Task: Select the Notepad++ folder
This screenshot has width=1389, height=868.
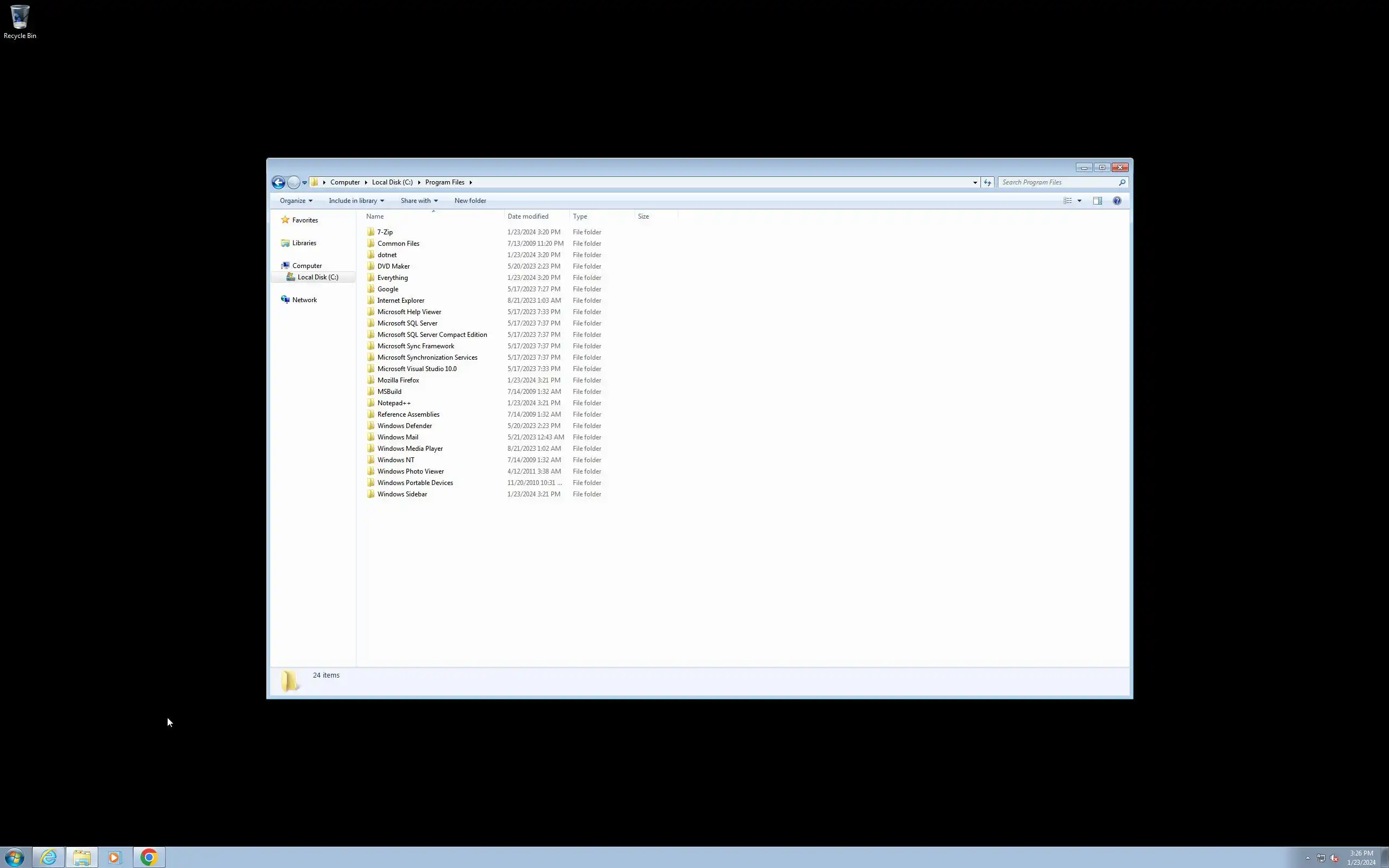Action: click(394, 403)
